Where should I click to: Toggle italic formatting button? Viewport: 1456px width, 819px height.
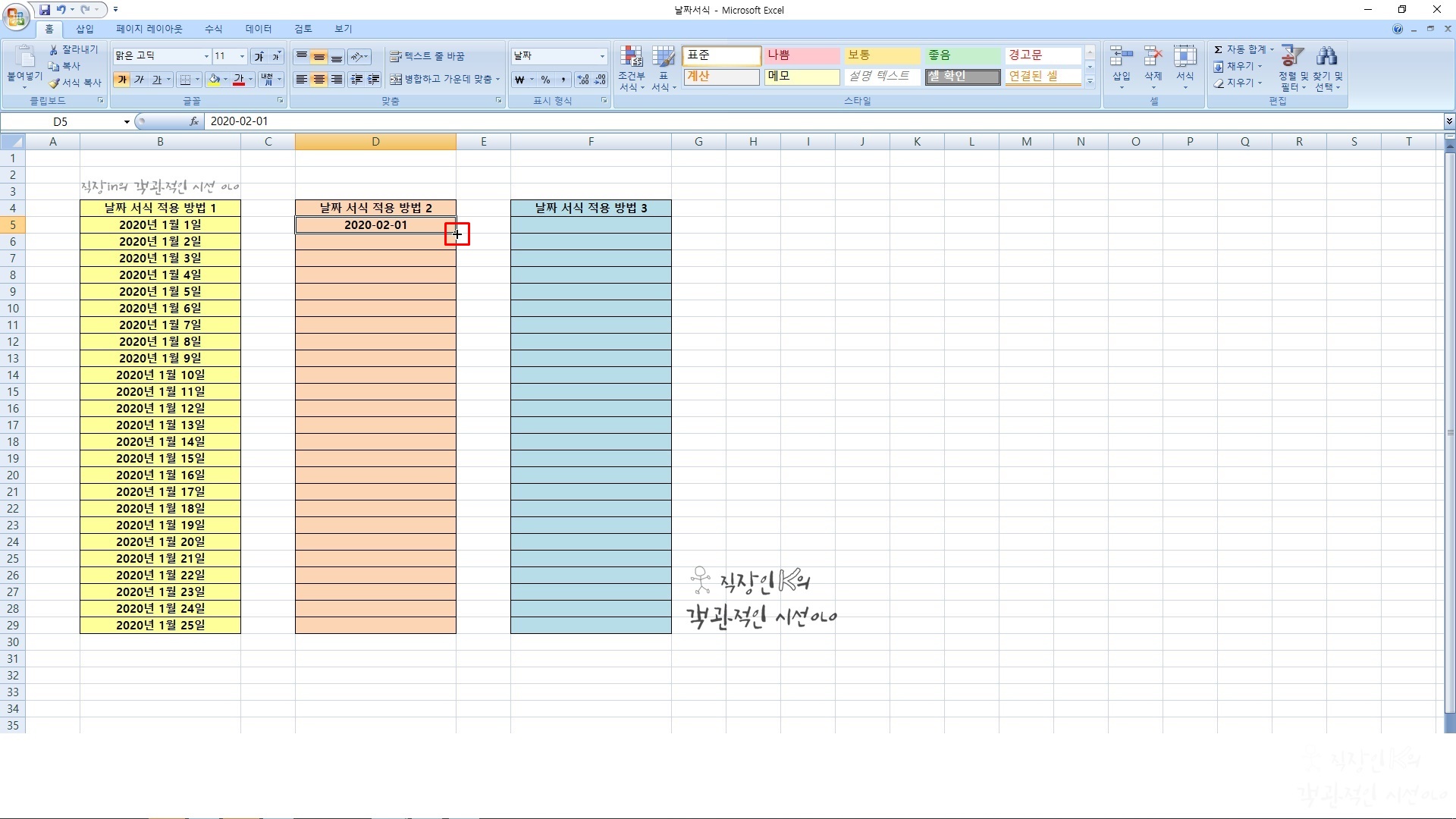tap(140, 80)
